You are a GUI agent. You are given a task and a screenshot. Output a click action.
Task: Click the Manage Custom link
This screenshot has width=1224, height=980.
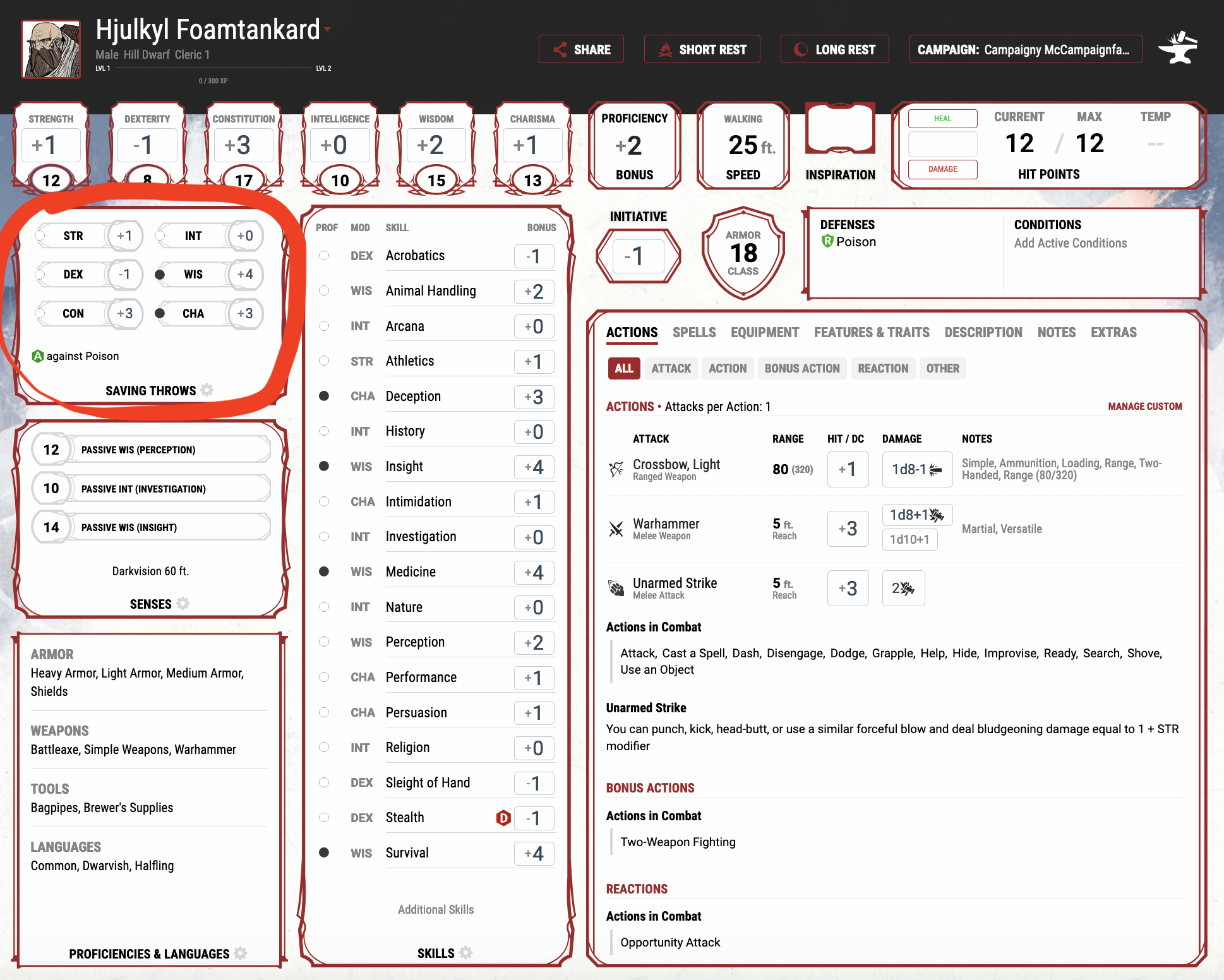pyautogui.click(x=1144, y=407)
